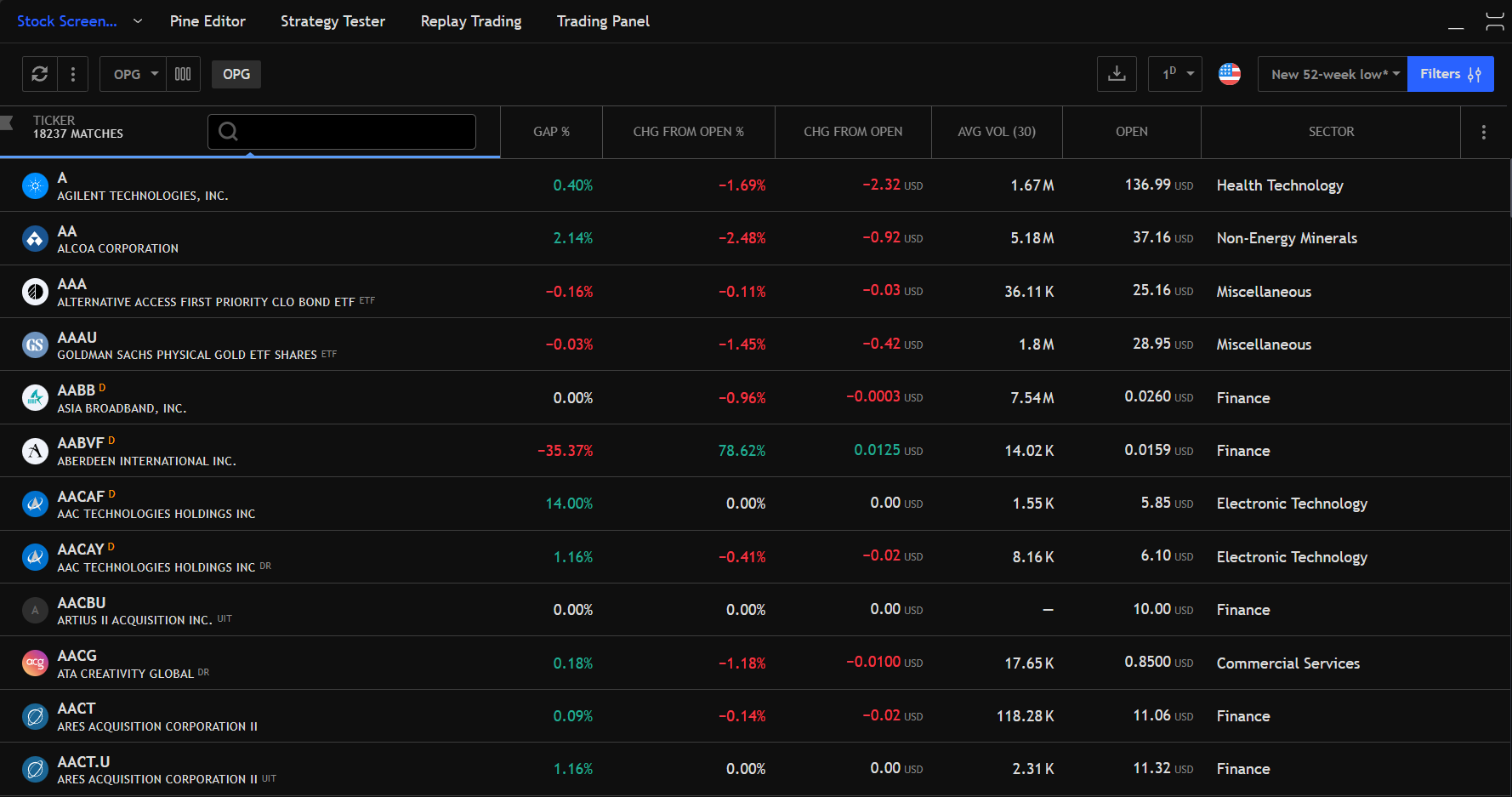
Task: Click average volume 118.28K for AACT
Action: pos(1026,716)
